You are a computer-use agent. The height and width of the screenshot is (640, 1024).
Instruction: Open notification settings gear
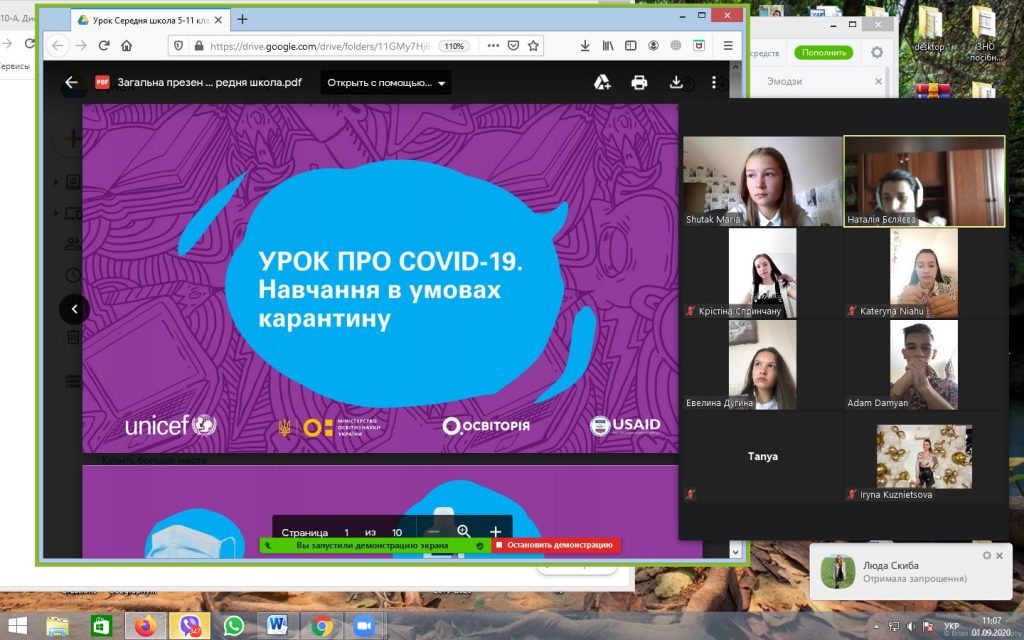pos(987,556)
